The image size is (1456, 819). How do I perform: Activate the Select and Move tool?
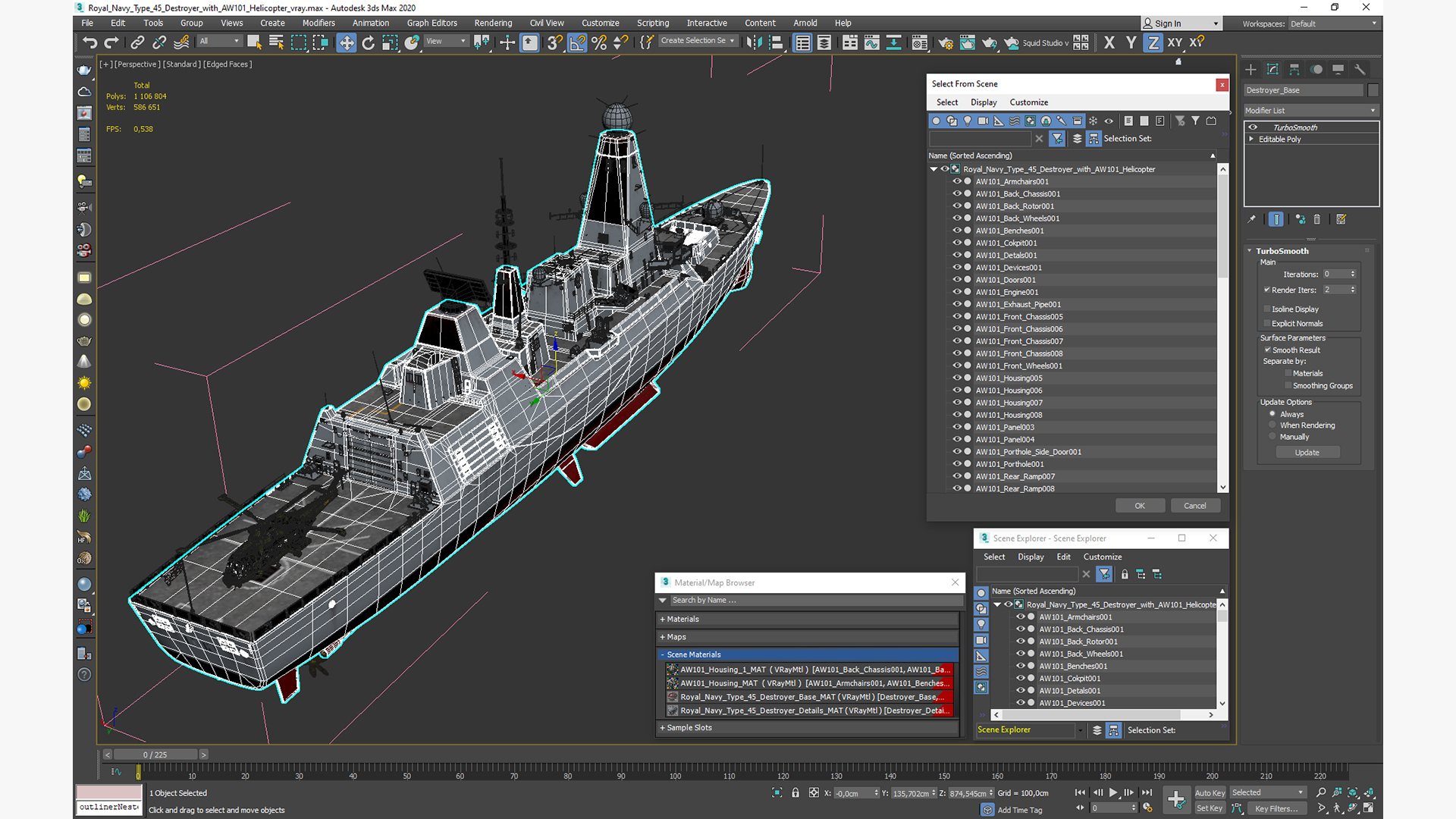[347, 42]
